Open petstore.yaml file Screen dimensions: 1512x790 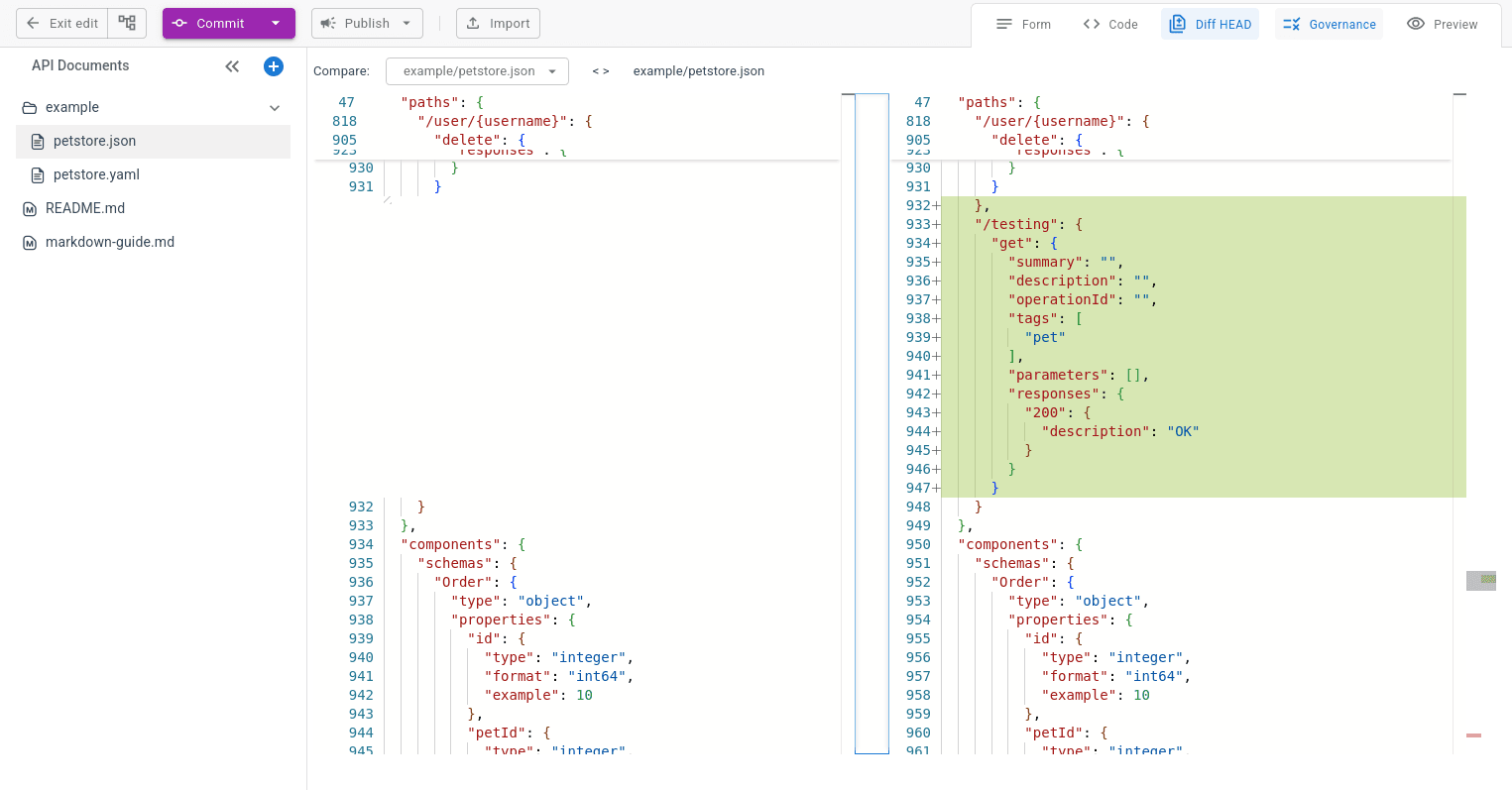pos(153,174)
